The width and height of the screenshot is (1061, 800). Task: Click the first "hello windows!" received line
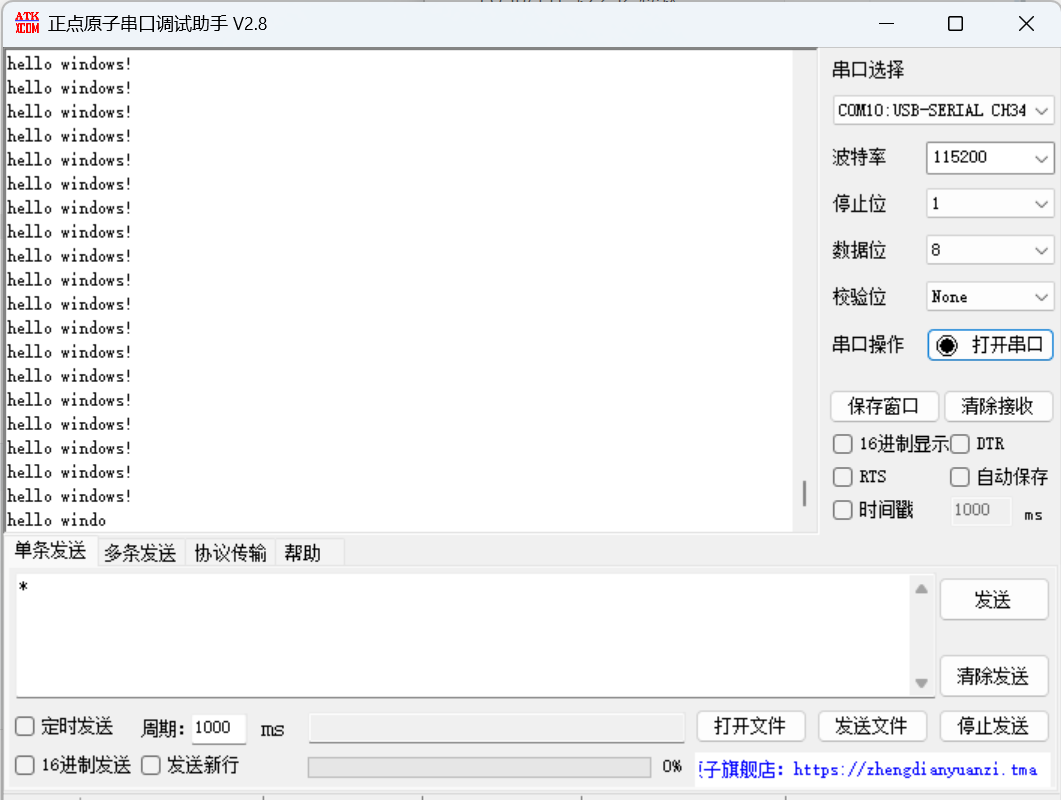click(x=69, y=64)
